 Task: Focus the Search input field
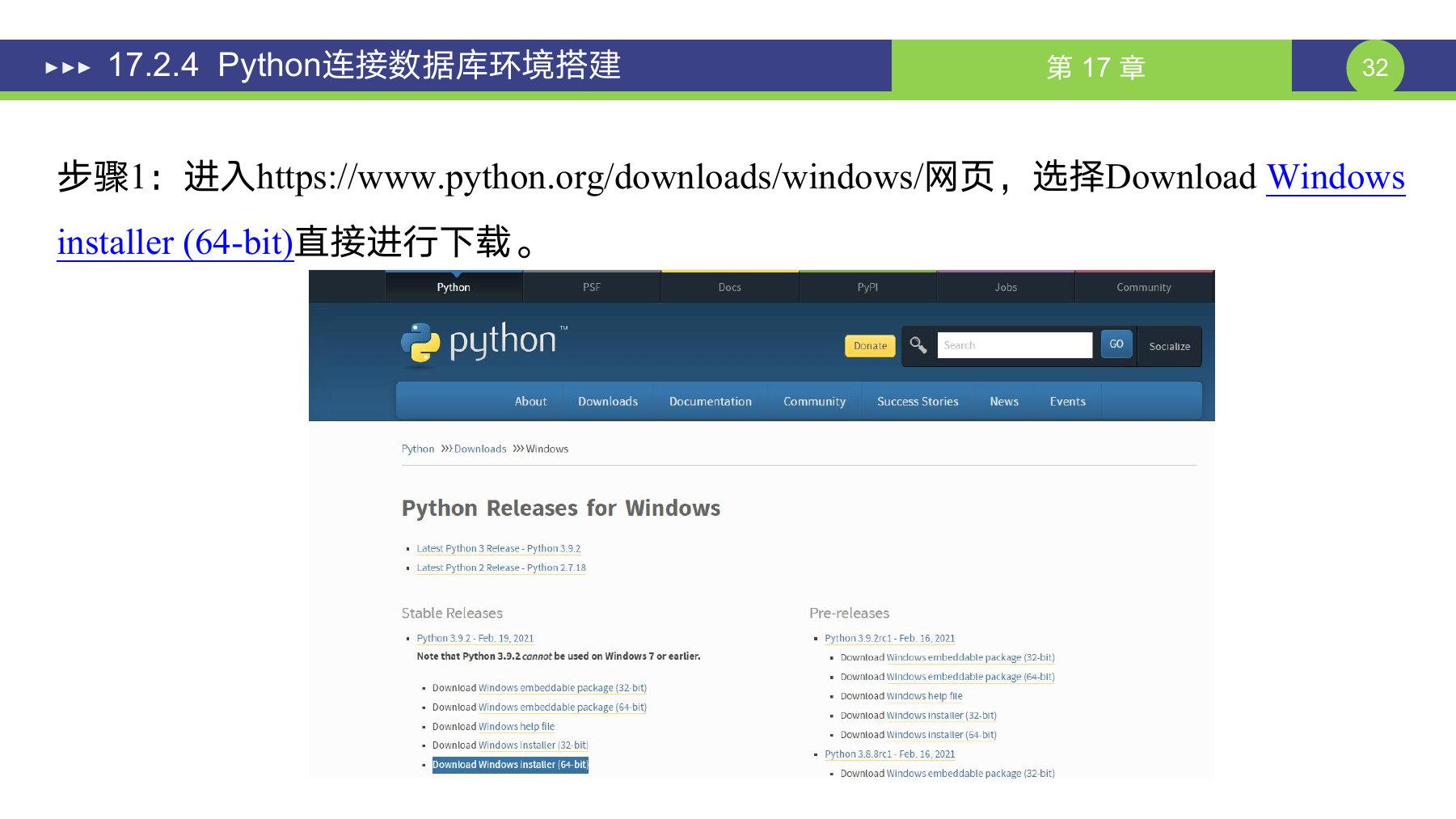point(1015,345)
